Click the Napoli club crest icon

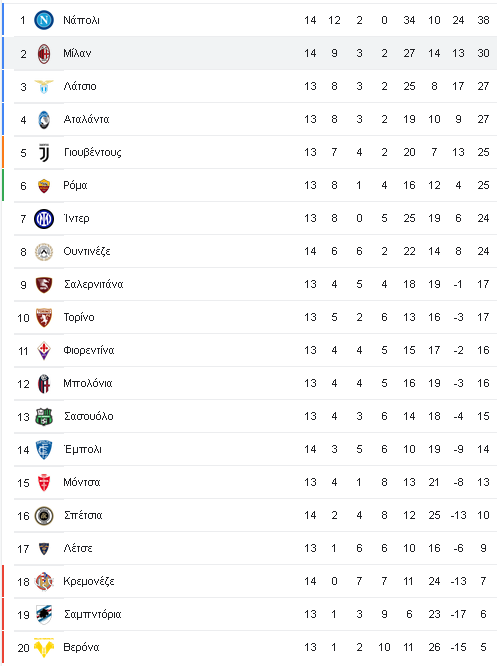tap(44, 20)
